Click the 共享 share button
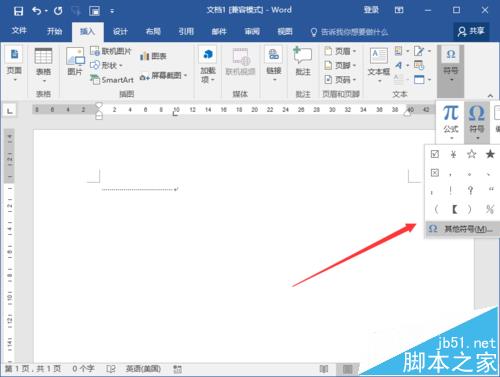500x377 pixels. click(x=471, y=31)
